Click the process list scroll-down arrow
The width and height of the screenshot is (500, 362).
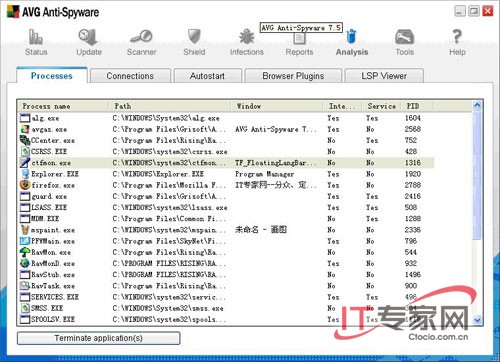pyautogui.click(x=477, y=320)
